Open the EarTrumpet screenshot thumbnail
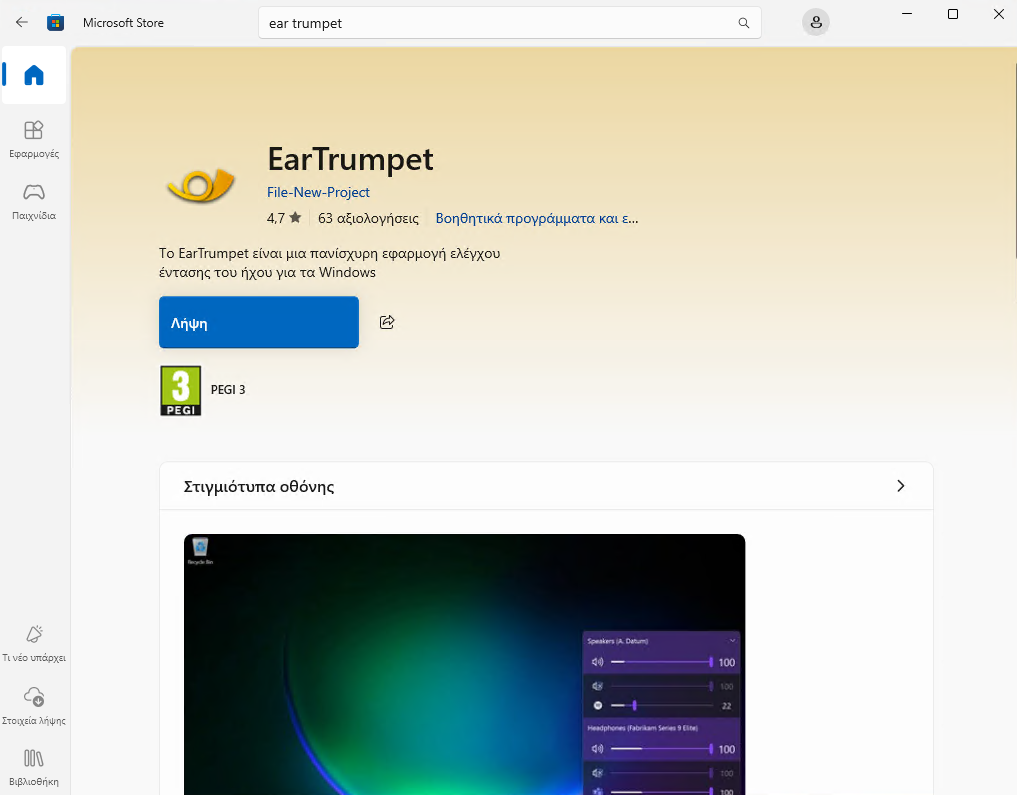1017x795 pixels. pos(464,664)
